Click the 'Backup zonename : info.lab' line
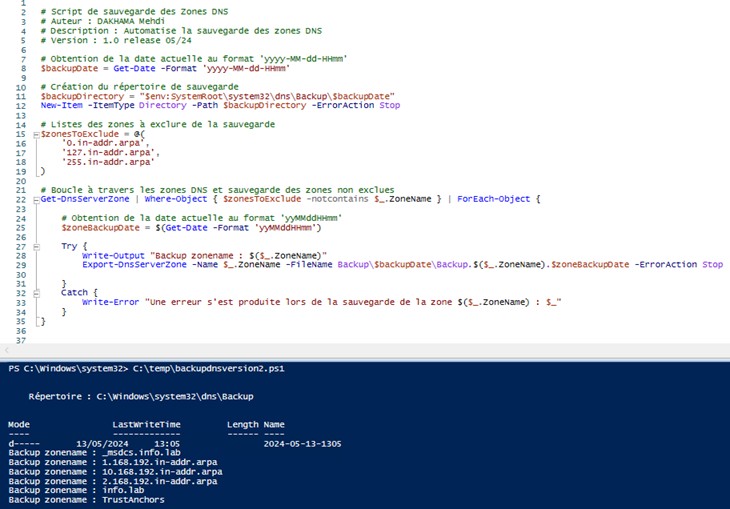 tap(76, 490)
